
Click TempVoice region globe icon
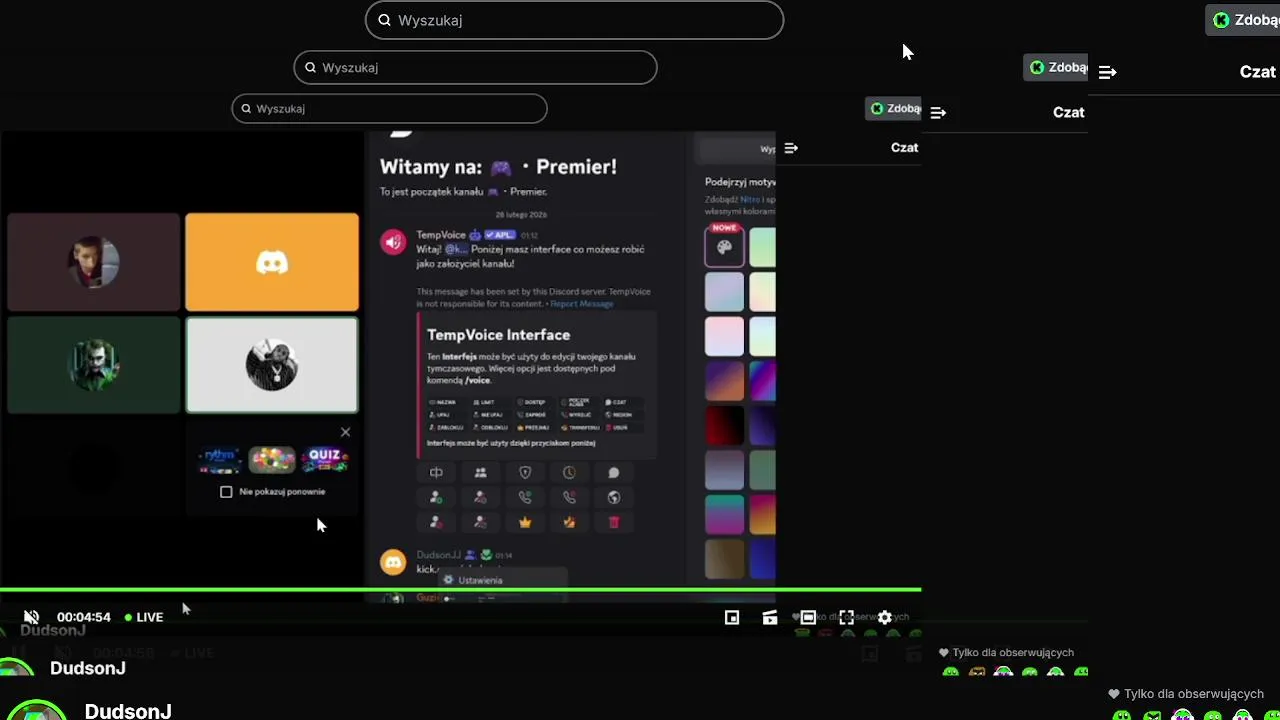[614, 497]
